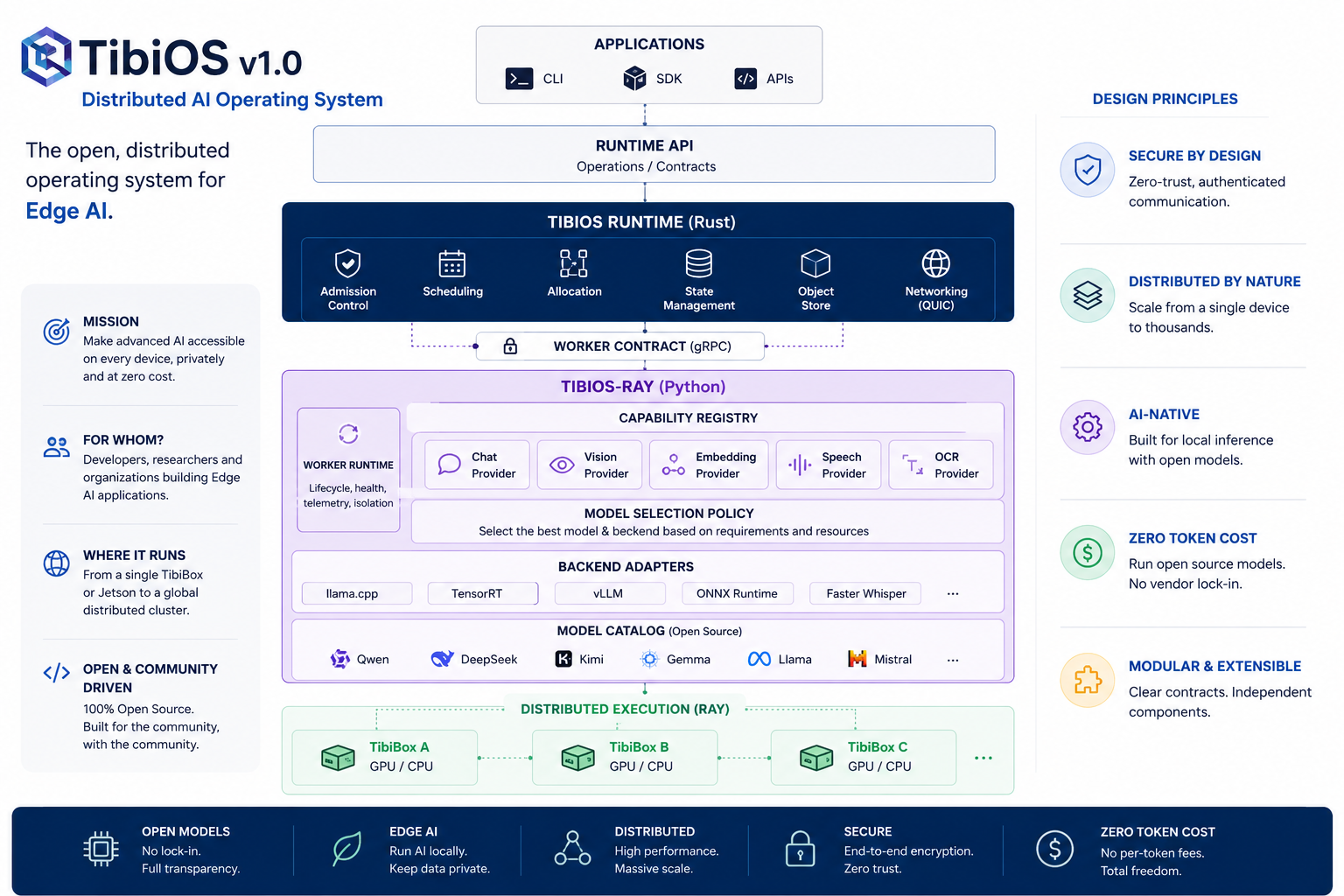
Task: Click the "TIBIOS-RAY (Python)" heading
Action: coord(643,387)
